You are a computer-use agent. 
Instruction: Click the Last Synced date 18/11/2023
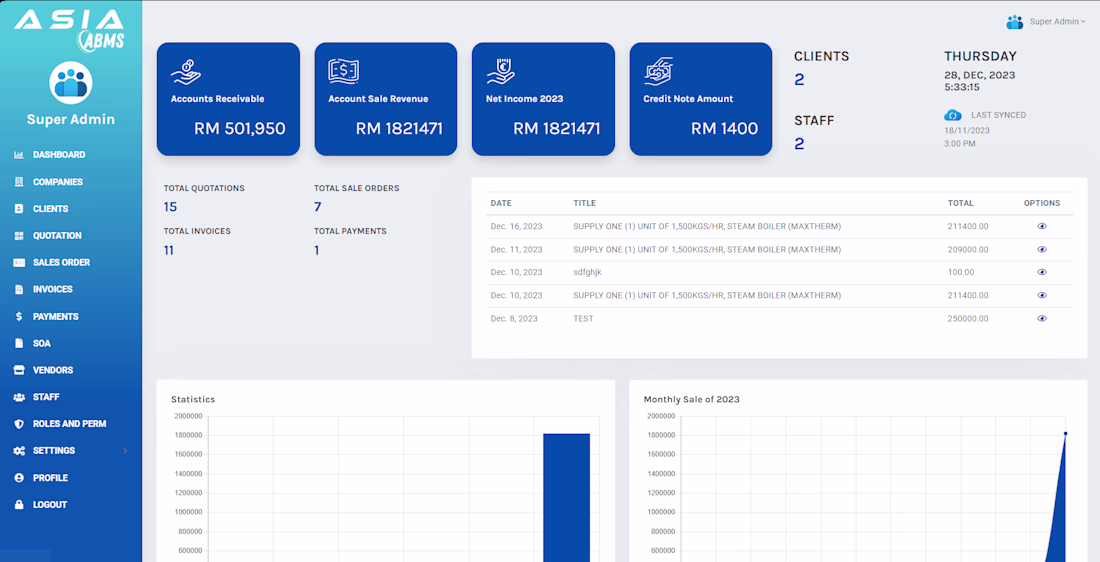click(x=967, y=131)
